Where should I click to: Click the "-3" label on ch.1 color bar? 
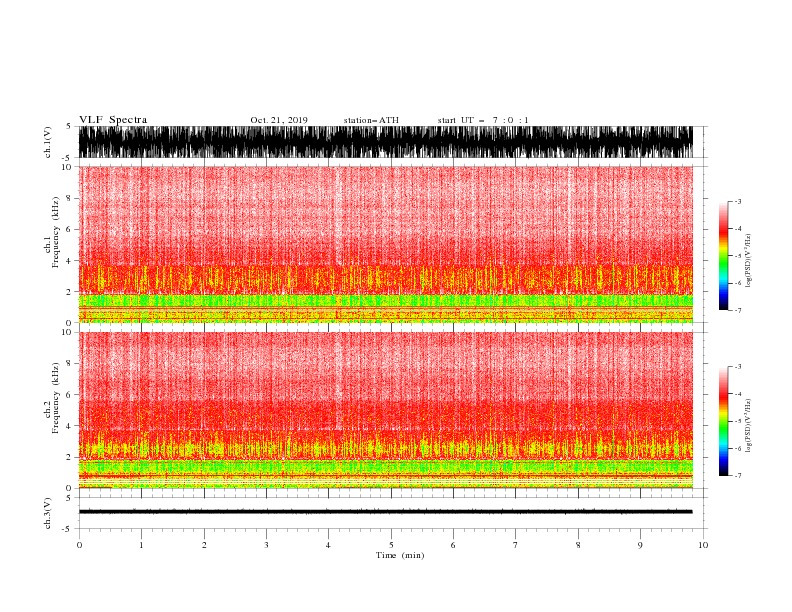point(738,201)
